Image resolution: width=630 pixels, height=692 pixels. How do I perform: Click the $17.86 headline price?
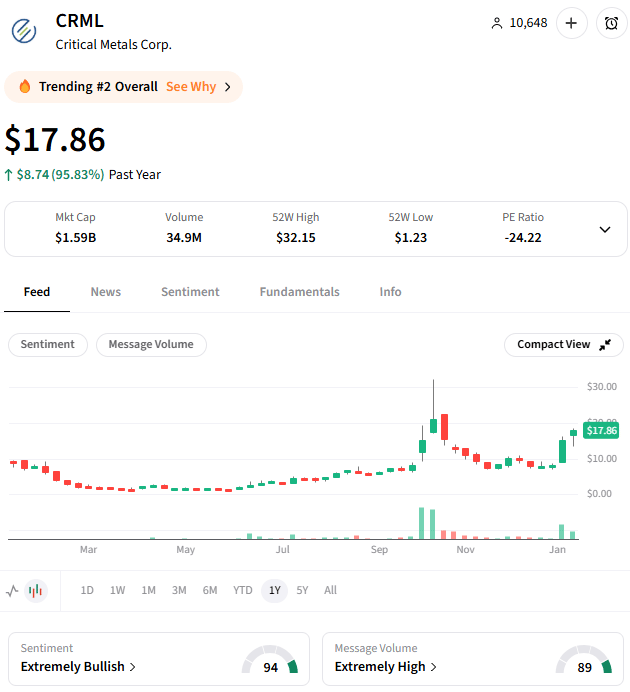point(55,139)
